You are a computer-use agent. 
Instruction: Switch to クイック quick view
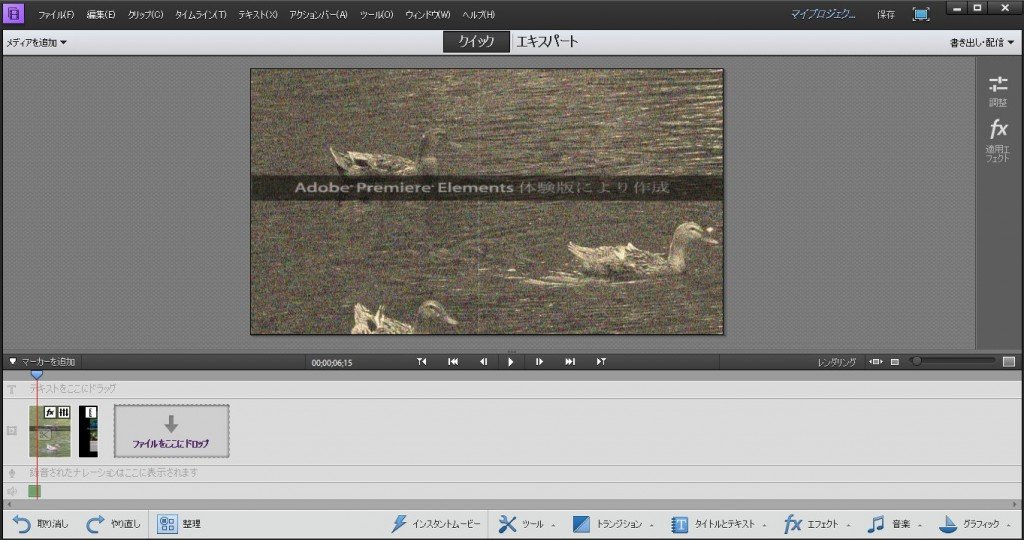pyautogui.click(x=476, y=42)
